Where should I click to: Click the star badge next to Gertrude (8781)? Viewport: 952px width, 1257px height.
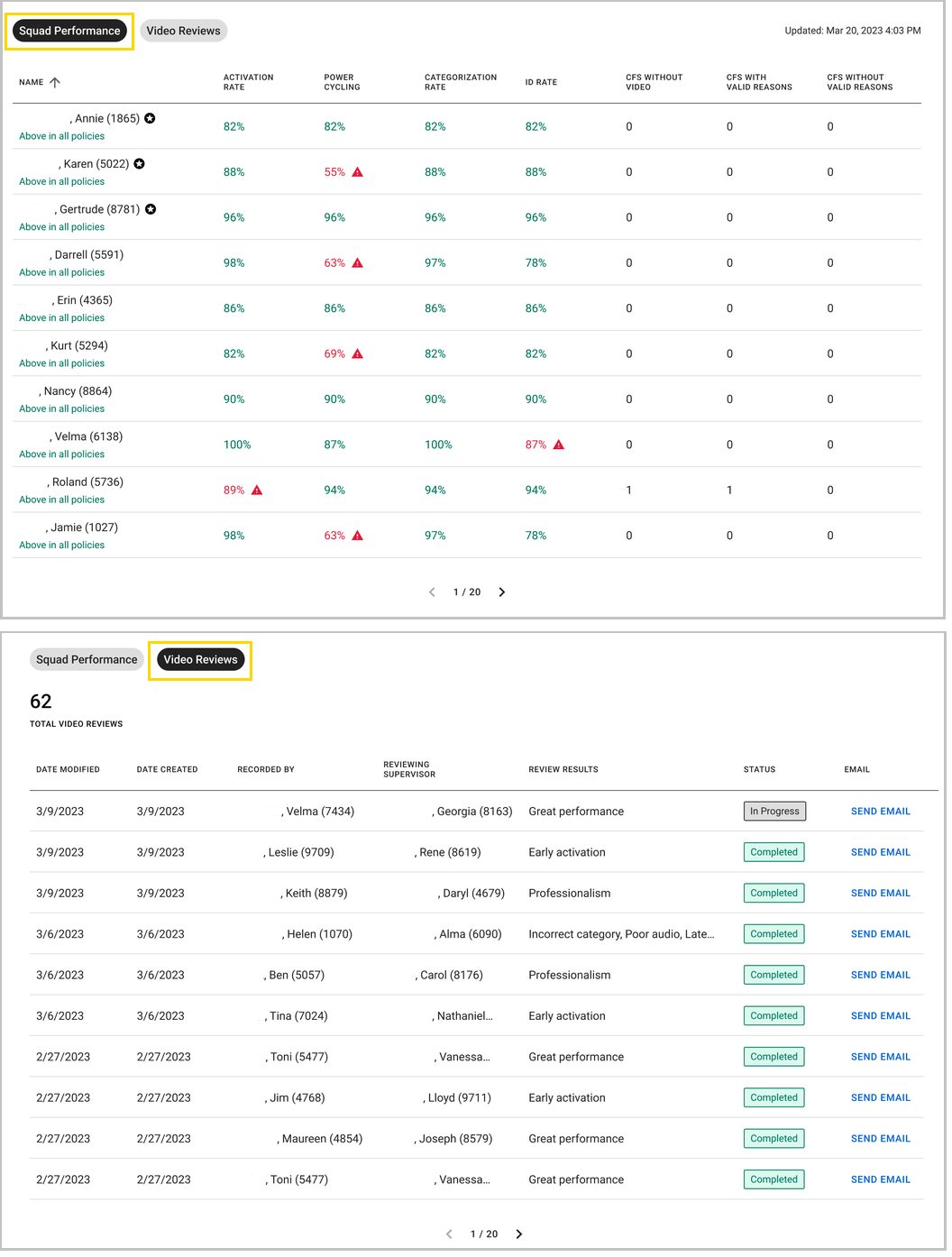pyautogui.click(x=150, y=208)
